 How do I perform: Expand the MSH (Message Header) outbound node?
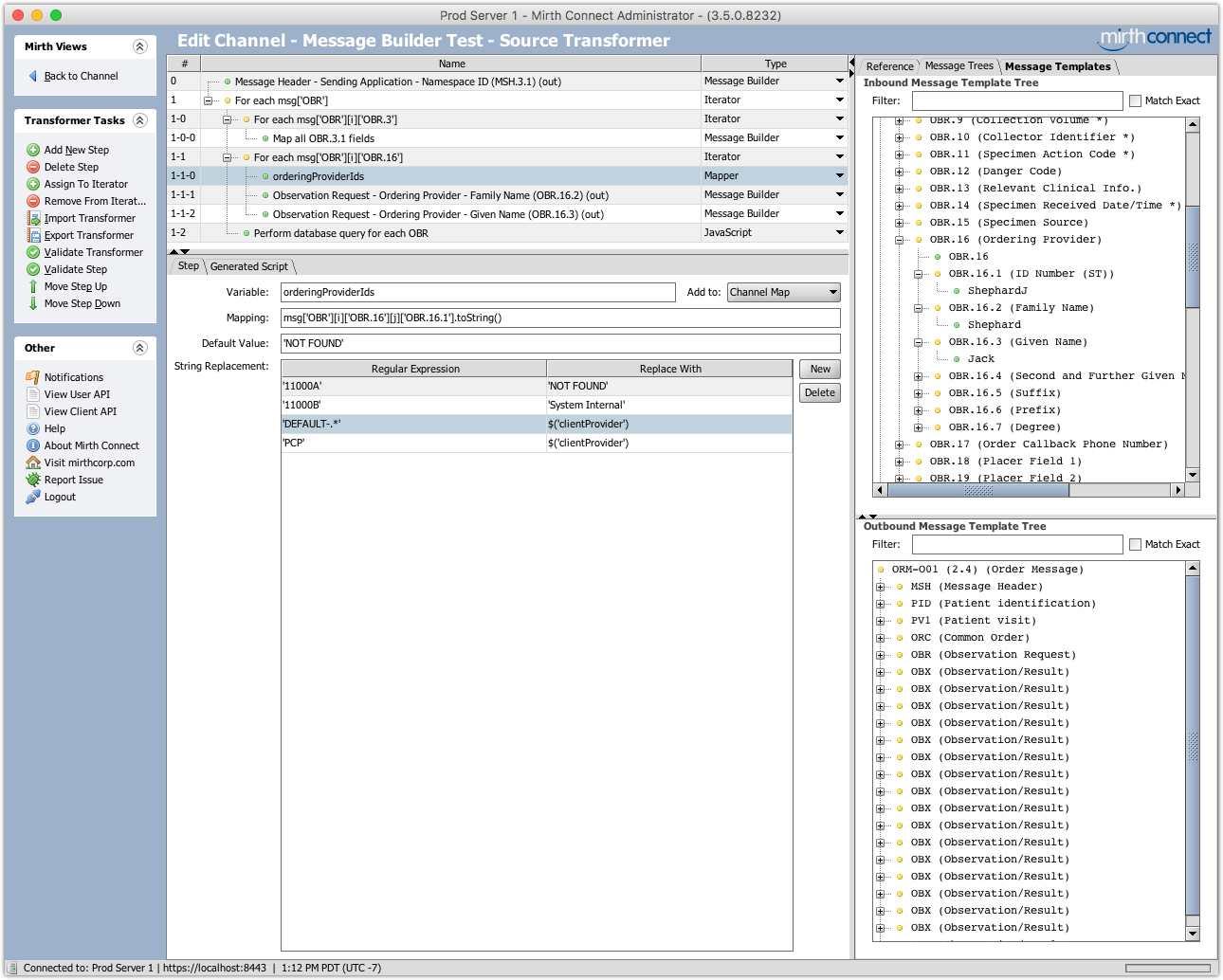tap(880, 587)
